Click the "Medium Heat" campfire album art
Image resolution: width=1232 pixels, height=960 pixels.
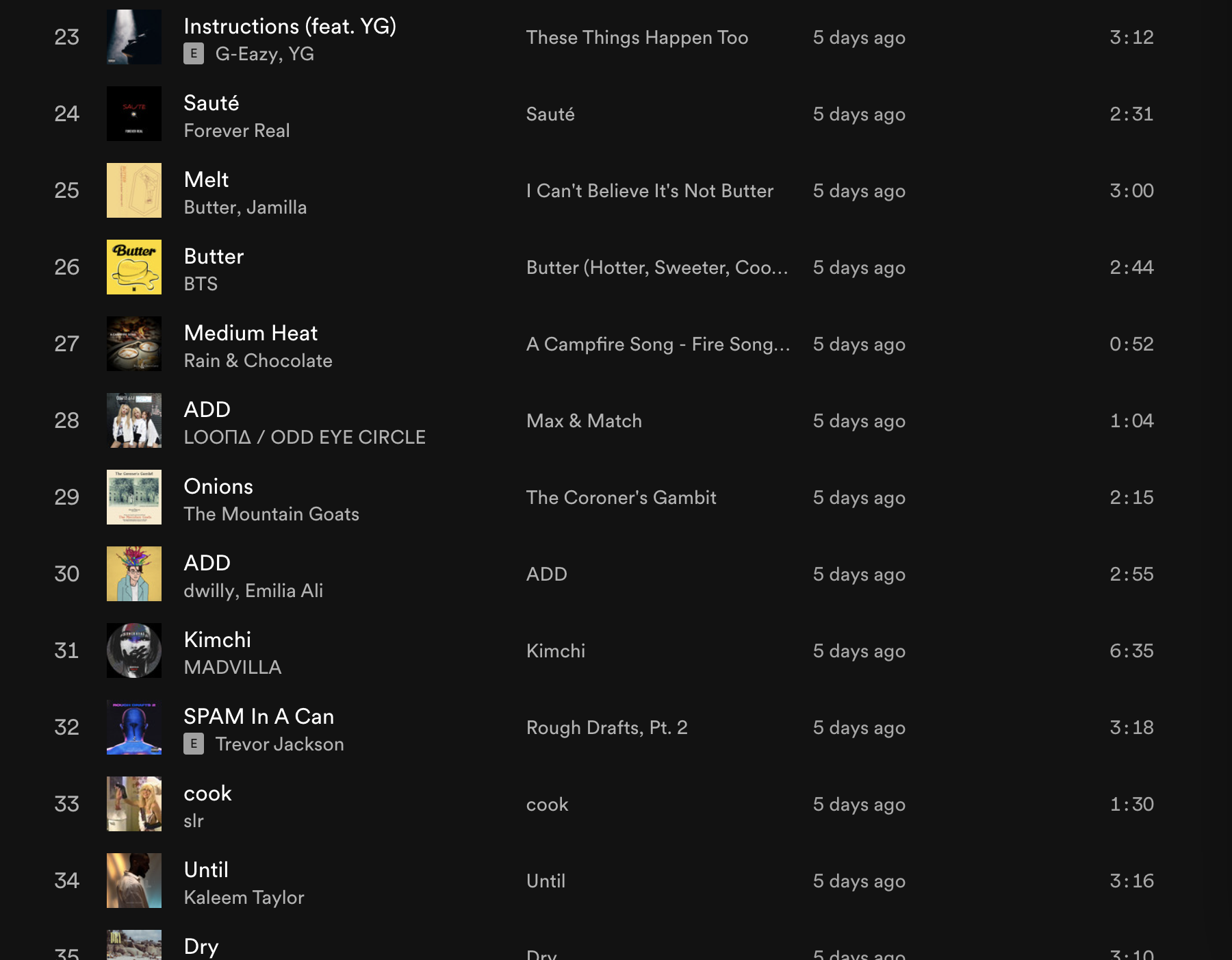pyautogui.click(x=133, y=344)
